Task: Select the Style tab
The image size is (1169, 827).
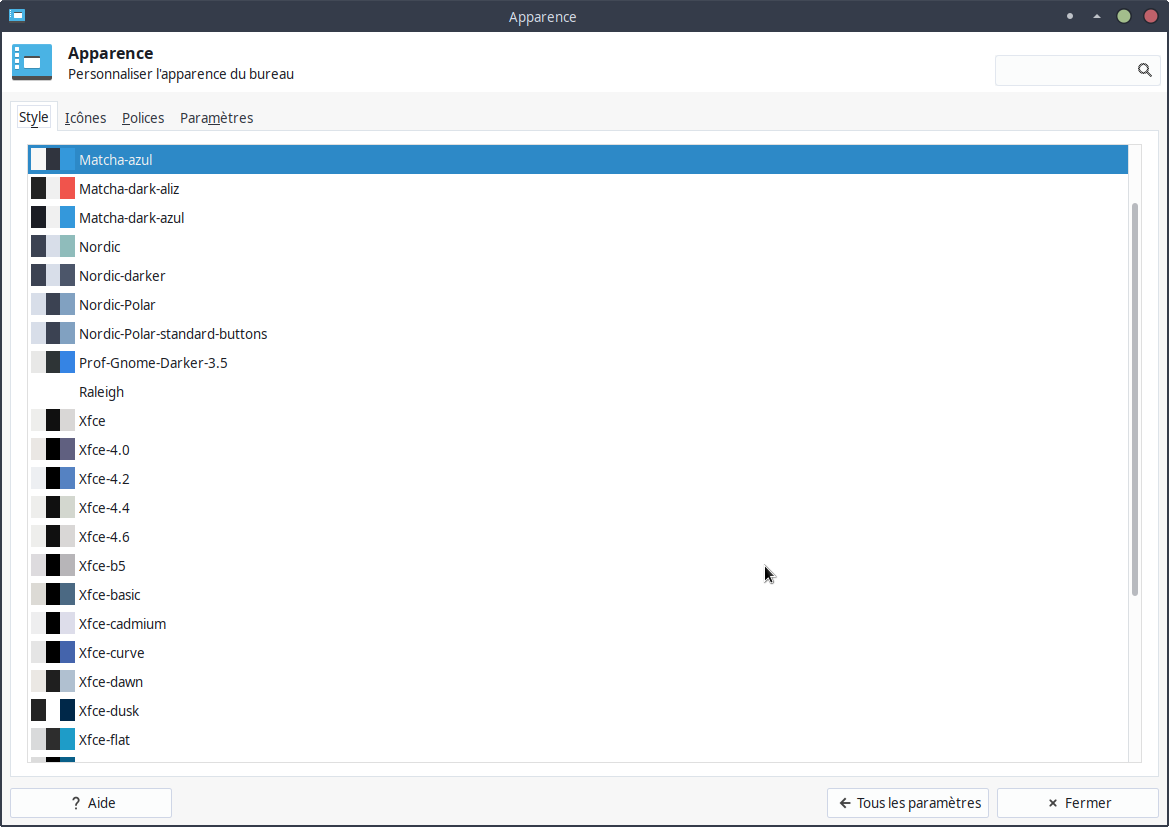Action: (34, 117)
